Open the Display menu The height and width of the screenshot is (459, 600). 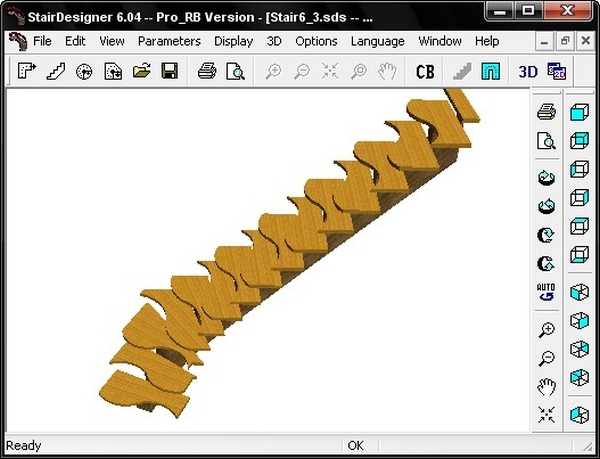point(233,41)
